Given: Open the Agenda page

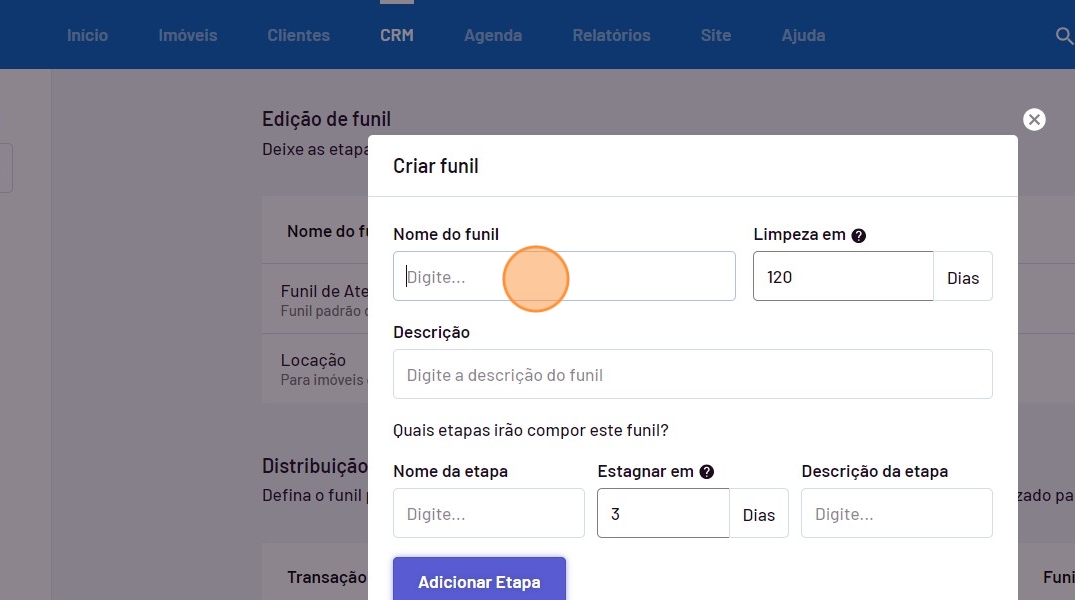Looking at the screenshot, I should (493, 35).
